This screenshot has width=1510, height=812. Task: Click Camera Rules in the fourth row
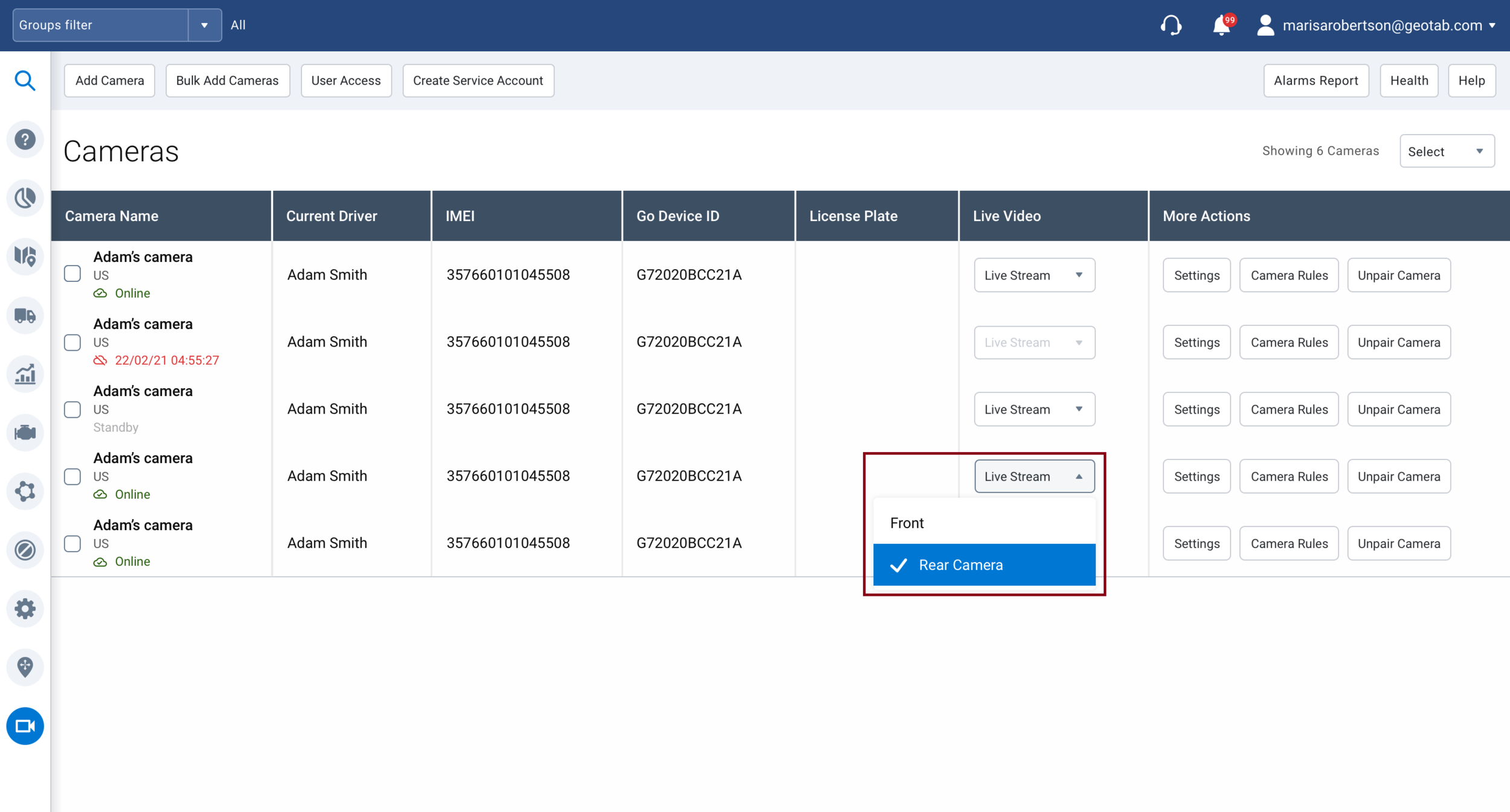[x=1289, y=476]
